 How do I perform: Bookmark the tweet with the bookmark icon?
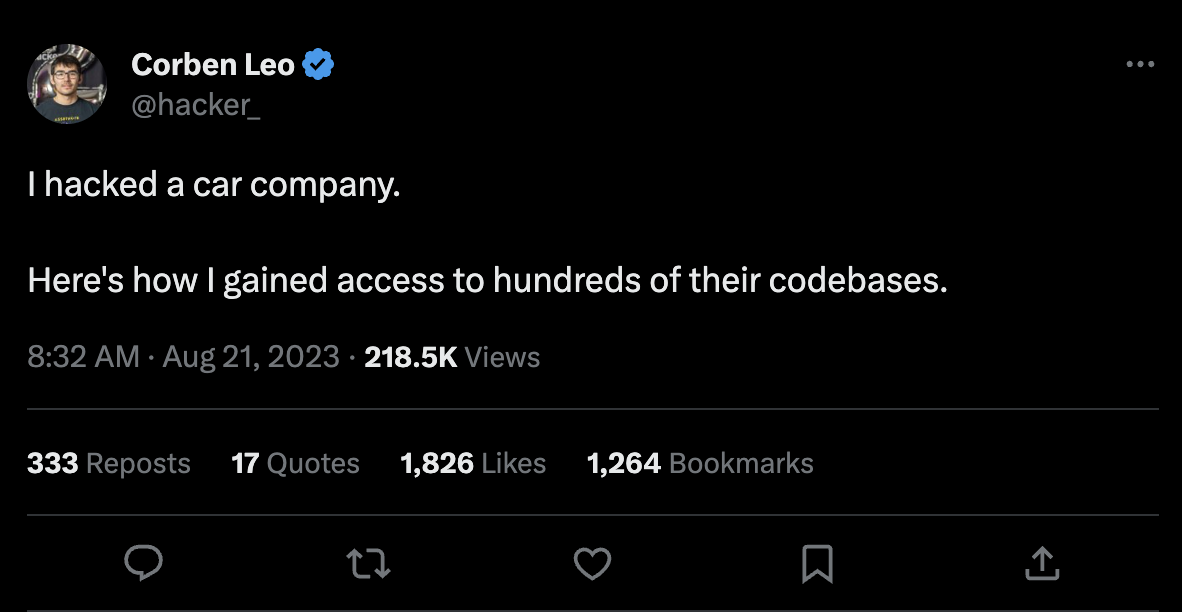point(817,564)
